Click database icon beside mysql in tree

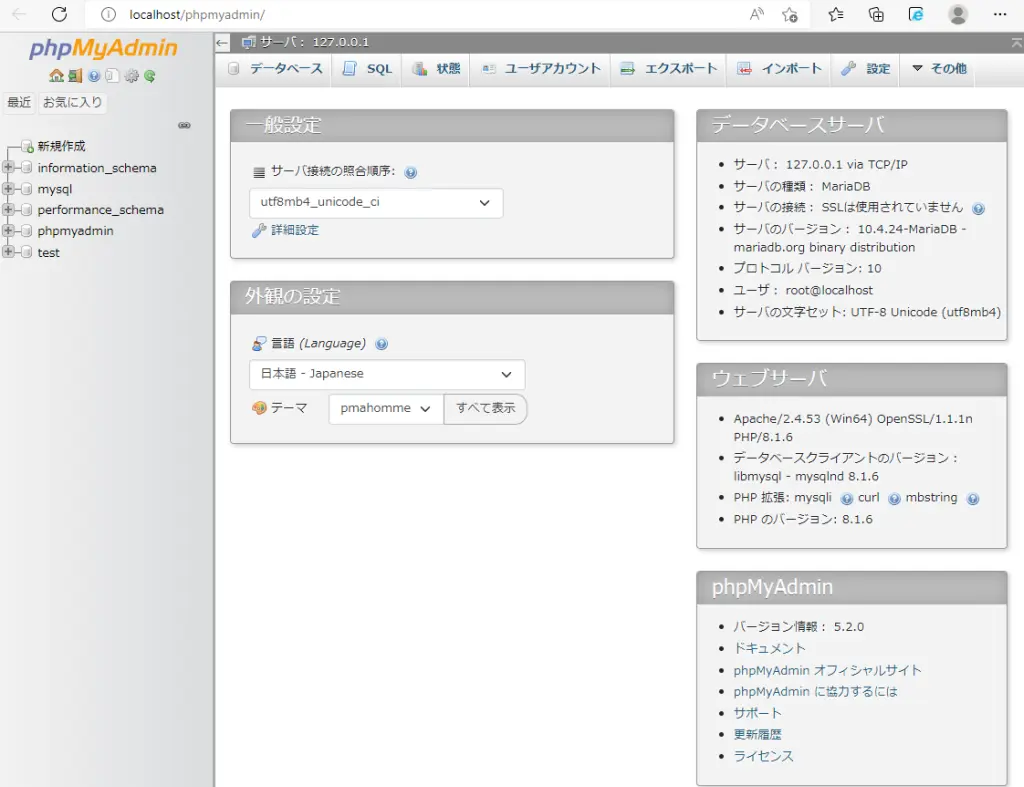(27, 189)
